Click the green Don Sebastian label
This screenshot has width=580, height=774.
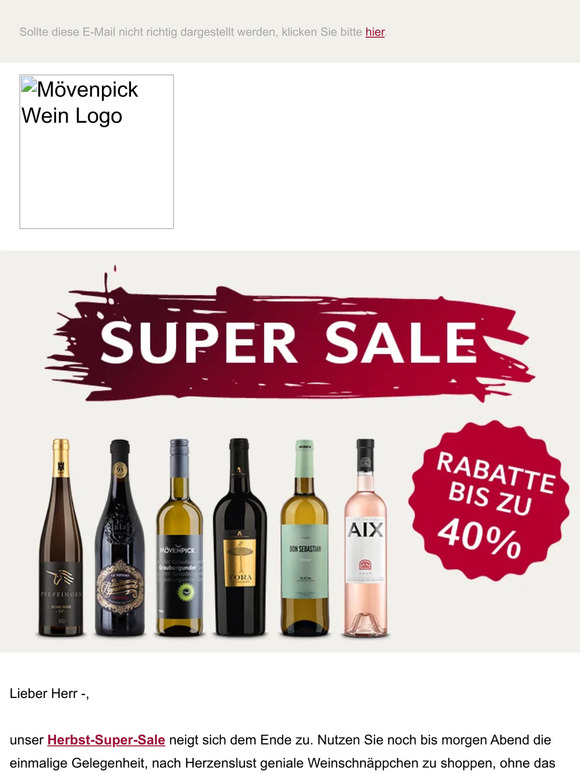305,561
